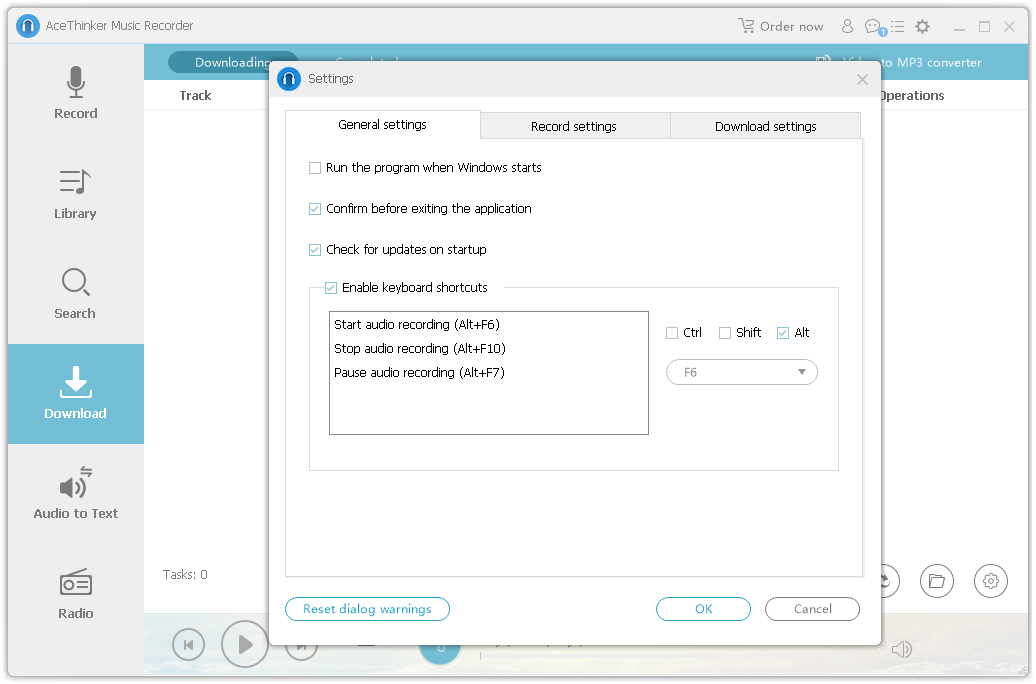Click Reset dialog warnings button
The width and height of the screenshot is (1036, 684).
pyautogui.click(x=367, y=609)
